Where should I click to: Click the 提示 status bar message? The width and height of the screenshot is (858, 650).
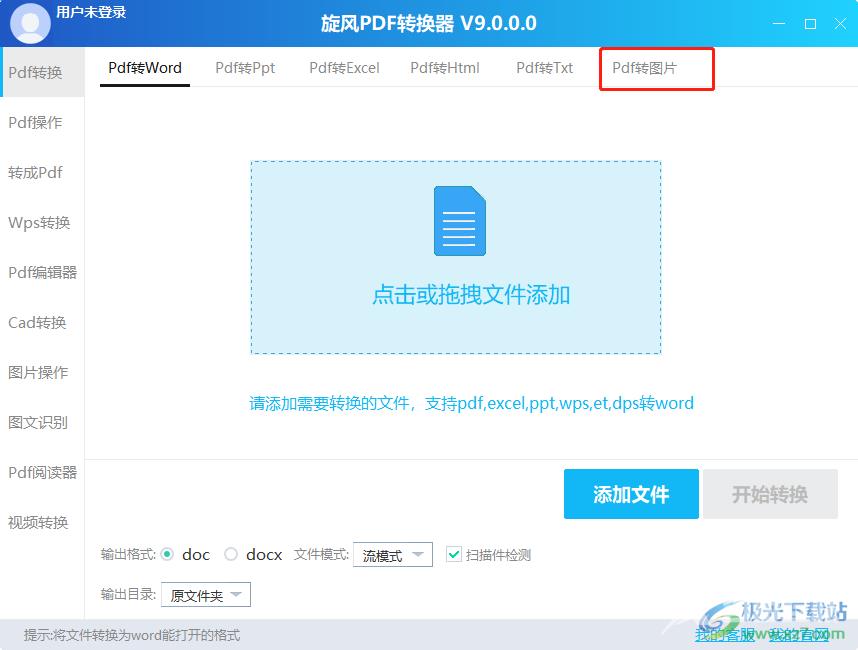[132, 635]
